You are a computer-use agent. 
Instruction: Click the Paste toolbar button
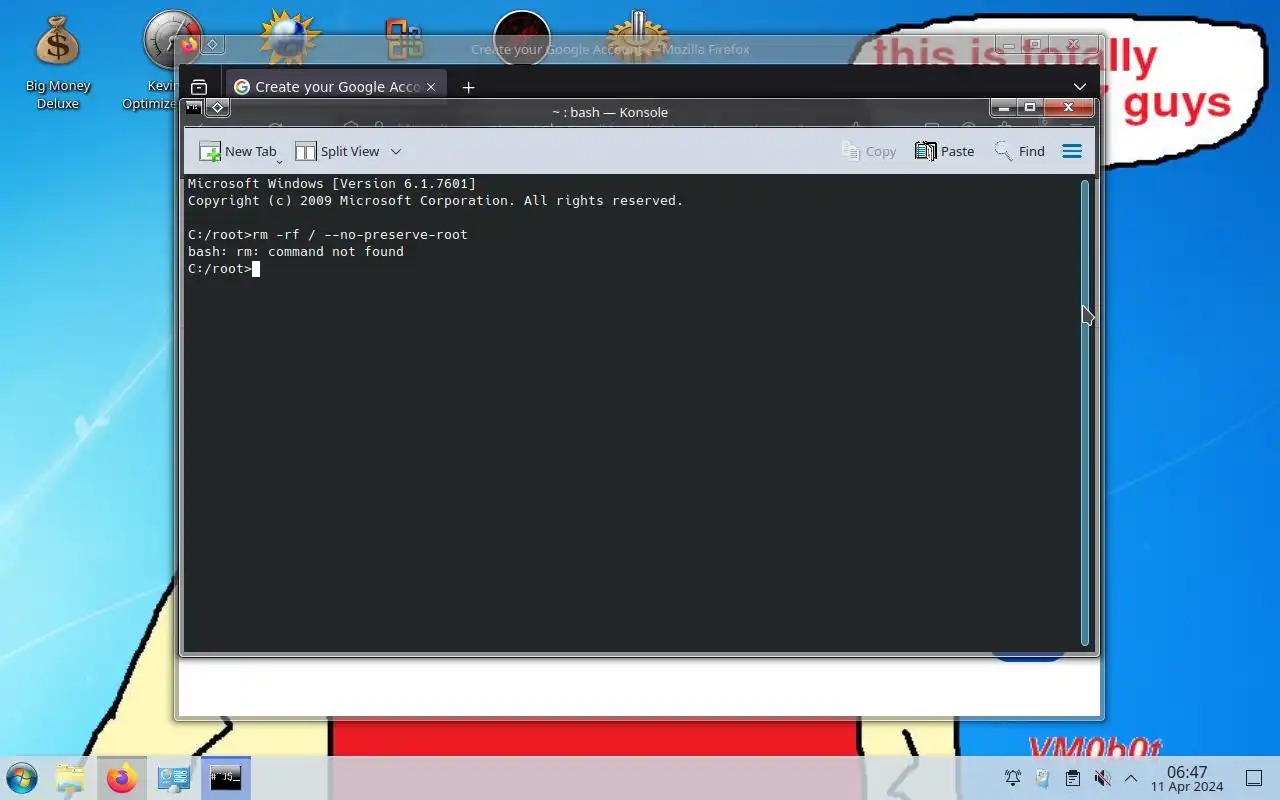944,151
